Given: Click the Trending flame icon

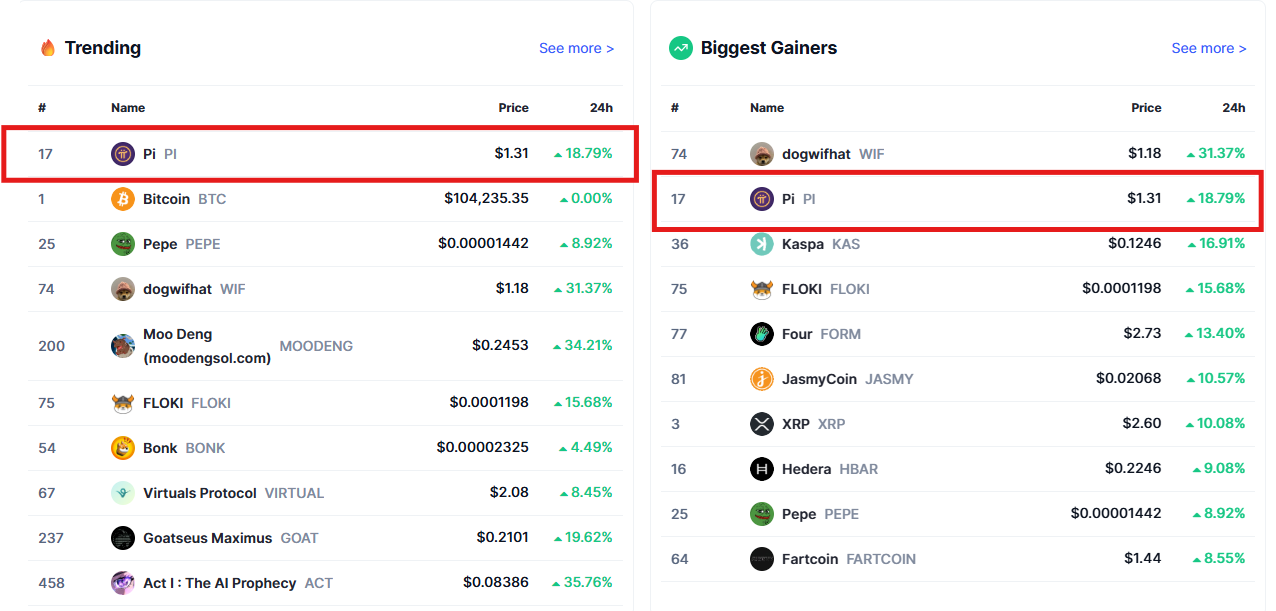Looking at the screenshot, I should pos(47,48).
